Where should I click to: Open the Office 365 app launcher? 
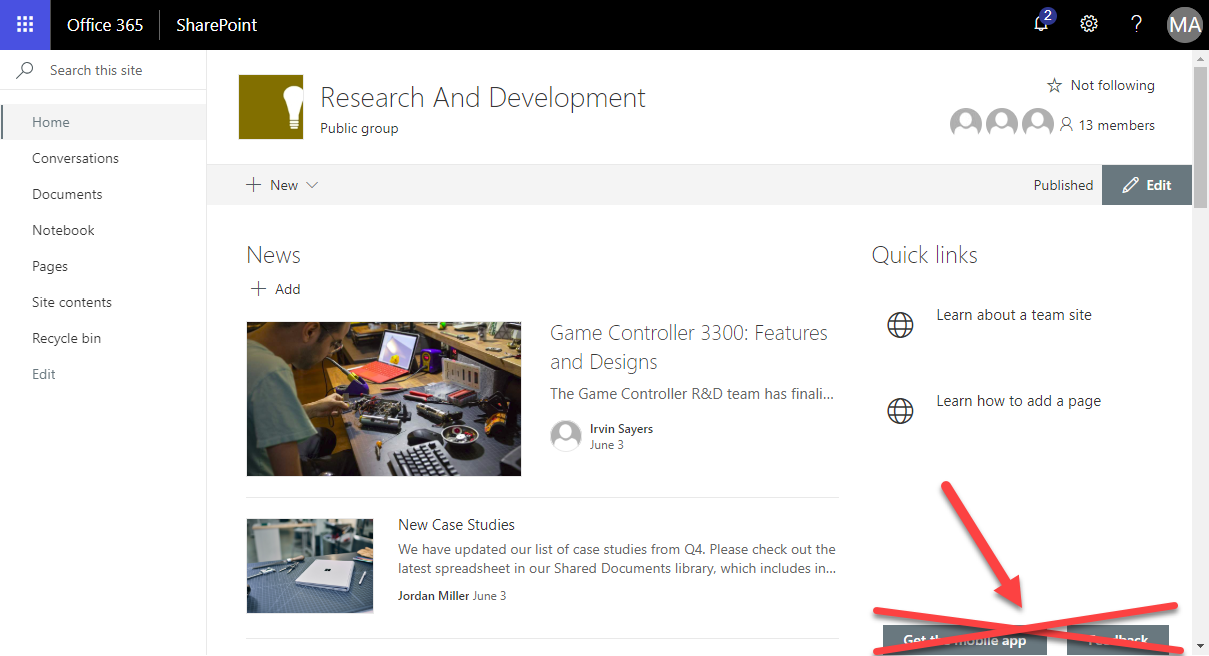(x=24, y=24)
